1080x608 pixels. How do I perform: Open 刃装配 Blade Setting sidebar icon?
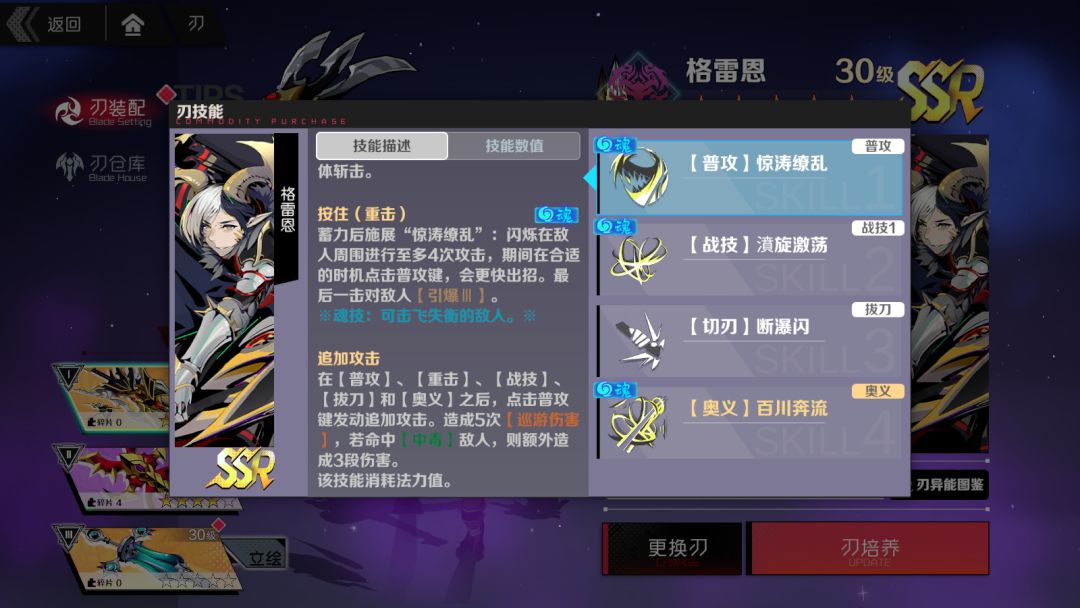point(69,112)
